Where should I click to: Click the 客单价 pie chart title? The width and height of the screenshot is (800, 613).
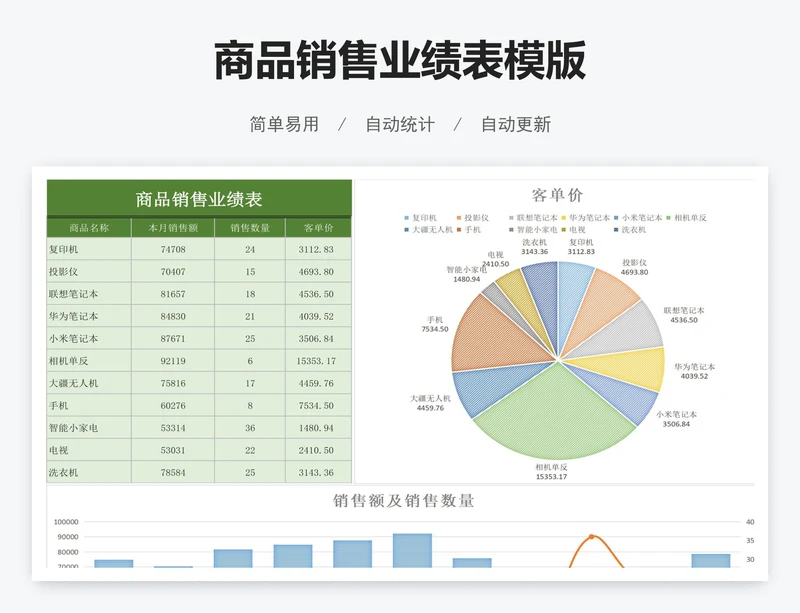(557, 195)
